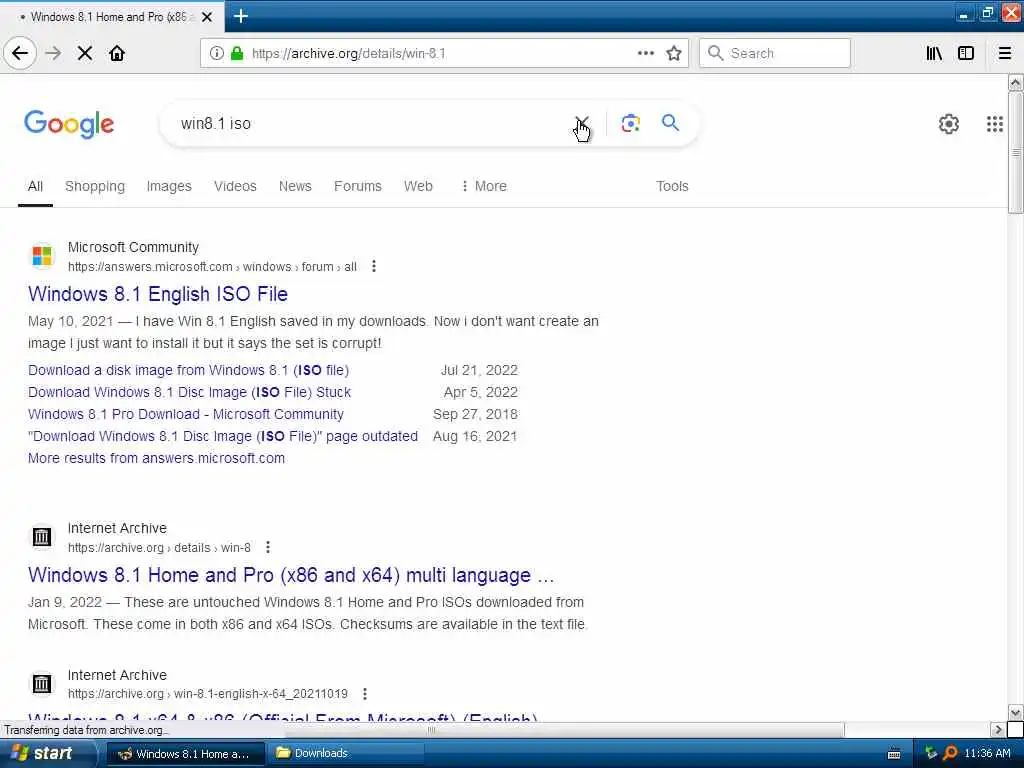Viewport: 1024px width, 768px height.
Task: Click the forward navigation arrow
Action: pos(54,53)
